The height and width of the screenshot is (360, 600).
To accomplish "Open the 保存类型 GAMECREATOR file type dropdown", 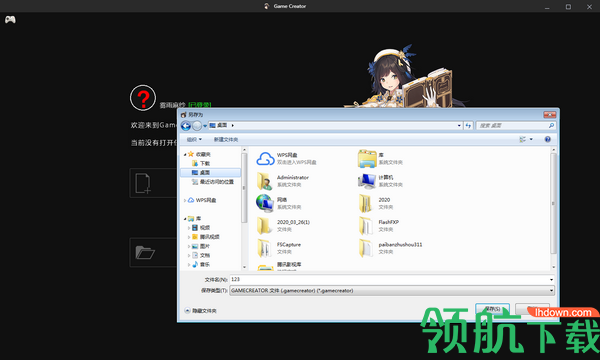I will 392,291.
